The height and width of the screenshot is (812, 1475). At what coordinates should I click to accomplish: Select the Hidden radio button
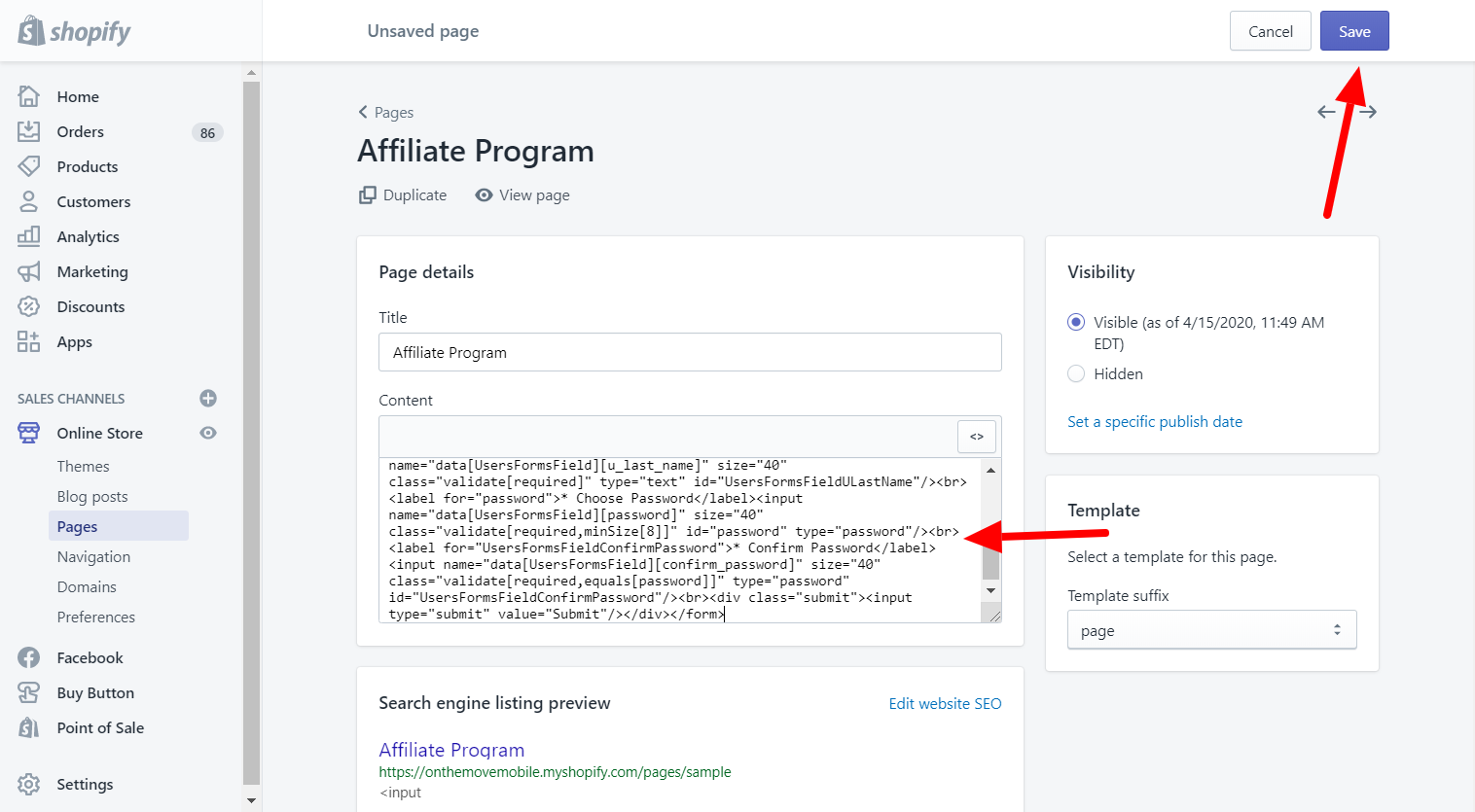pyautogui.click(x=1076, y=373)
